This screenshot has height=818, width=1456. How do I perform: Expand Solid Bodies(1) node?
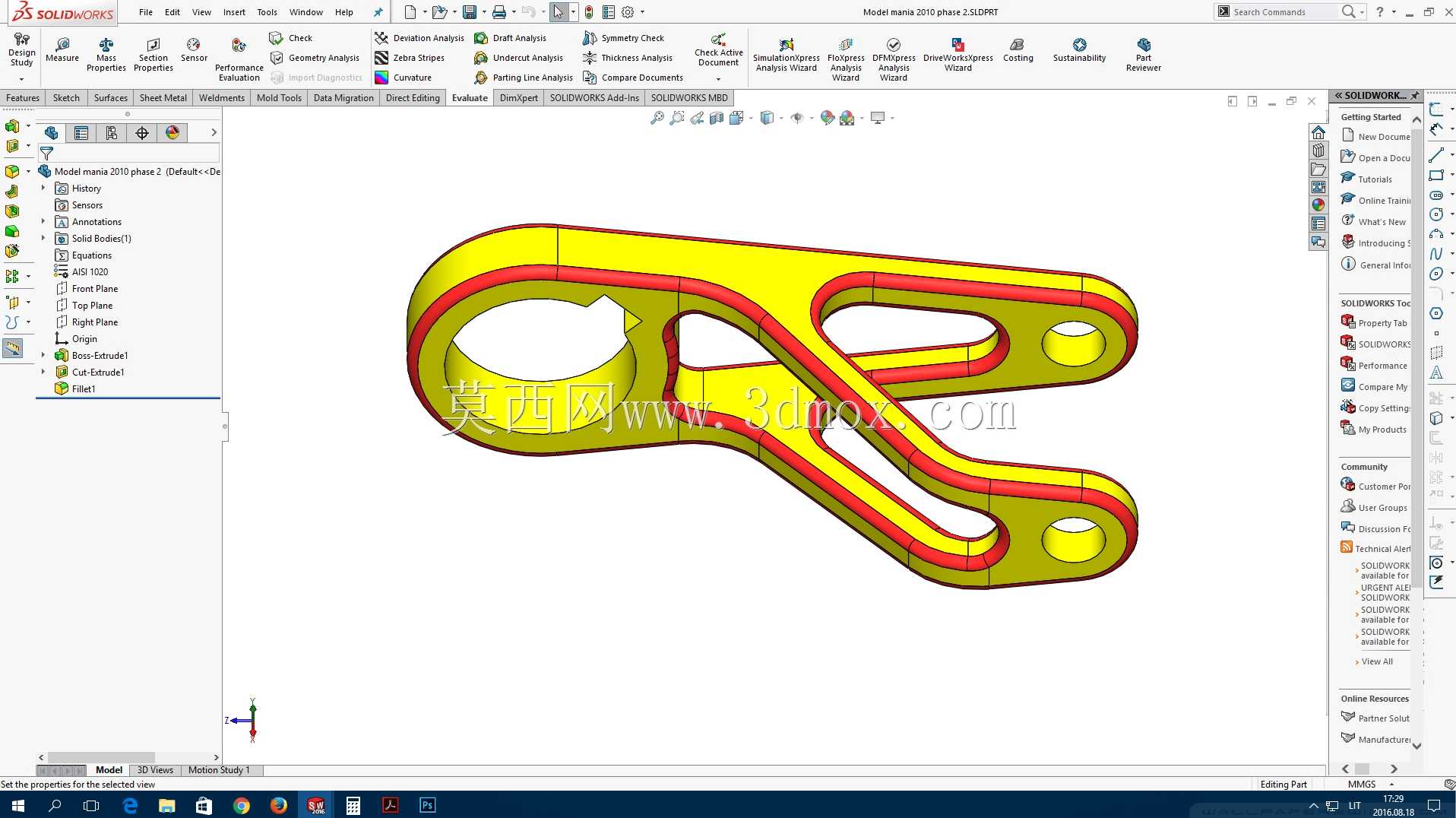[x=43, y=238]
